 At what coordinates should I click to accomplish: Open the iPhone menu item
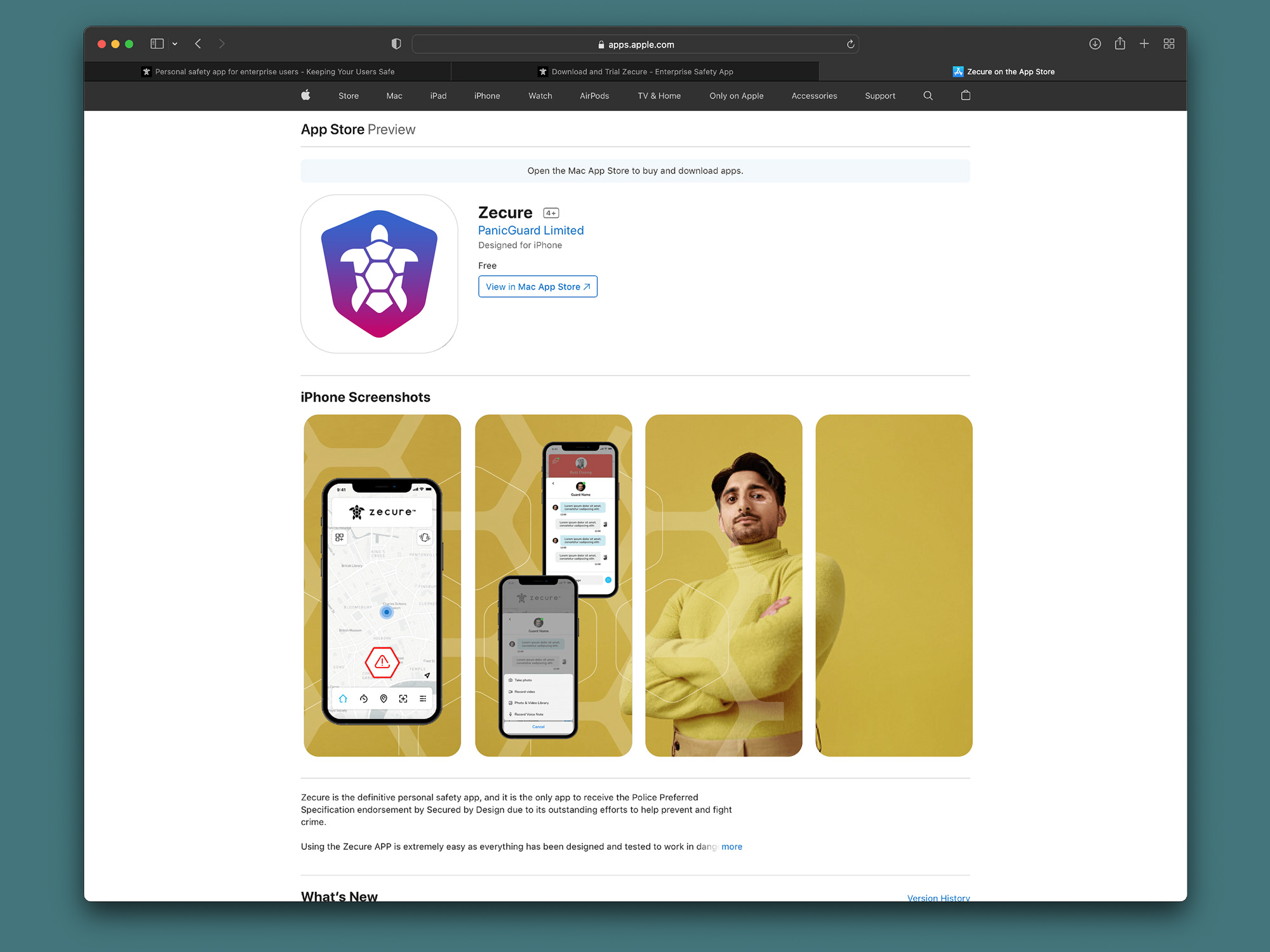487,96
